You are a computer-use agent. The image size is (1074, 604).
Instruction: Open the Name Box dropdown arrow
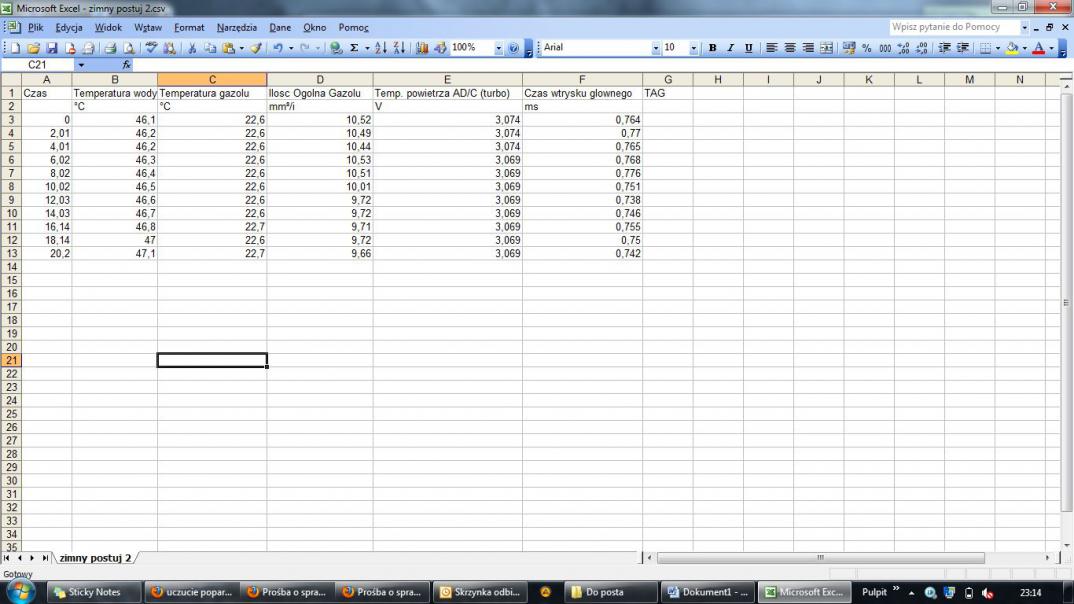[x=81, y=64]
